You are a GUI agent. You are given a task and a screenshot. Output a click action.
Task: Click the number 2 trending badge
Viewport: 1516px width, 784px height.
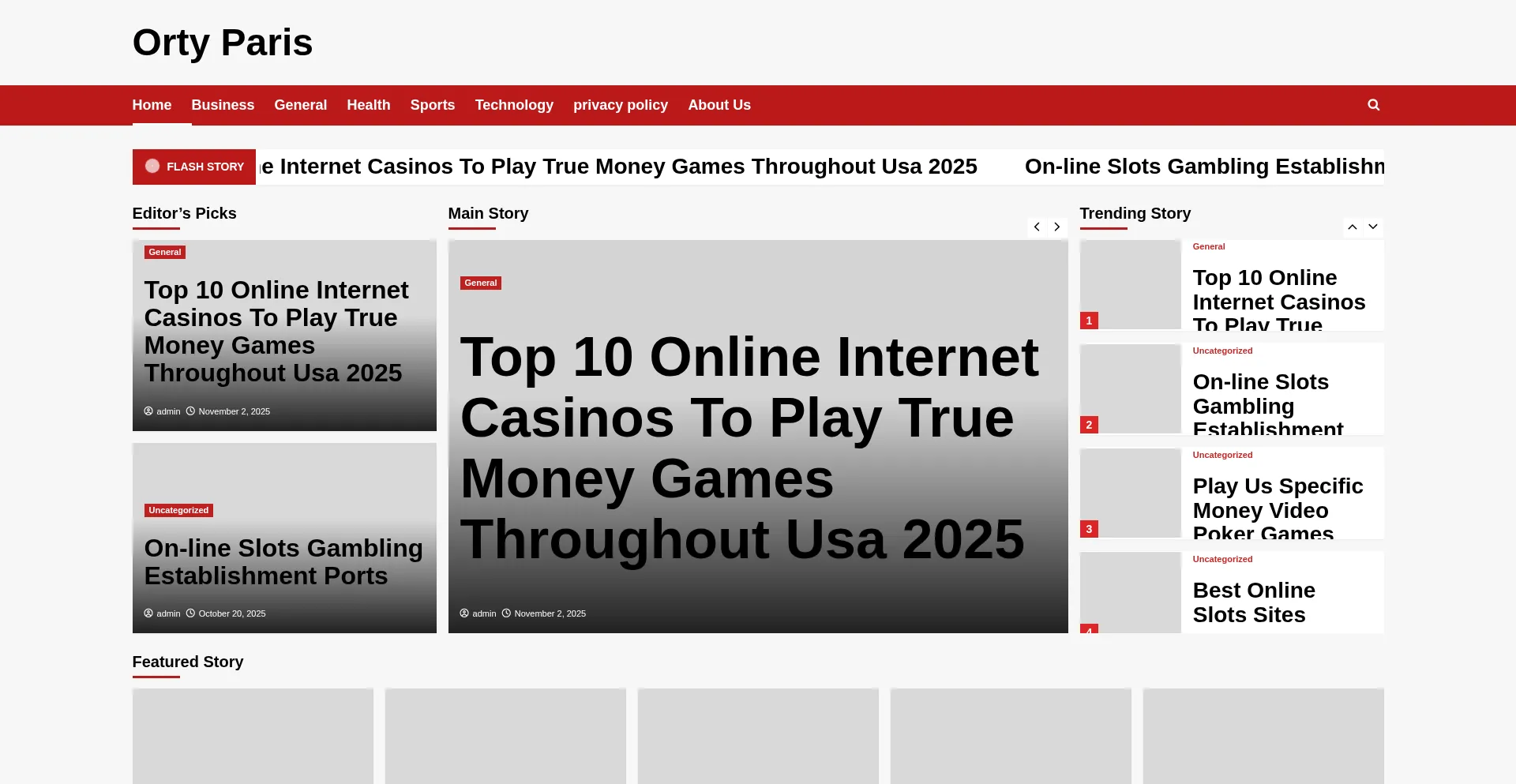[1089, 425]
